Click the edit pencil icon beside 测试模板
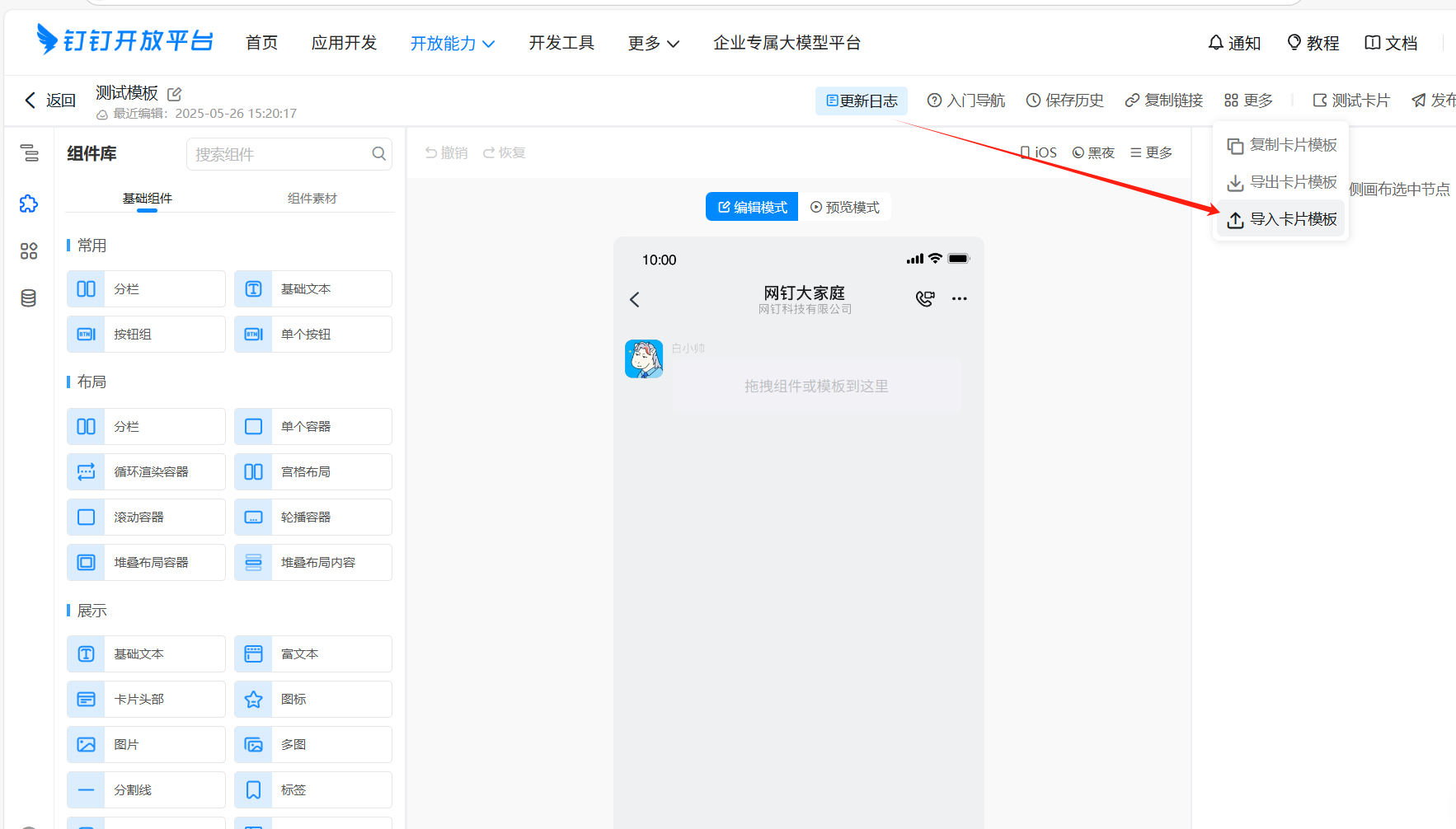The height and width of the screenshot is (829, 1456). point(174,94)
